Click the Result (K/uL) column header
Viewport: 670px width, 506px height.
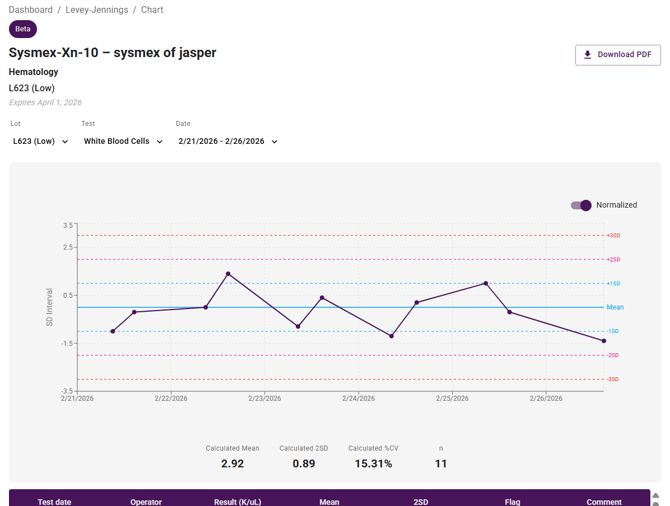coord(238,501)
